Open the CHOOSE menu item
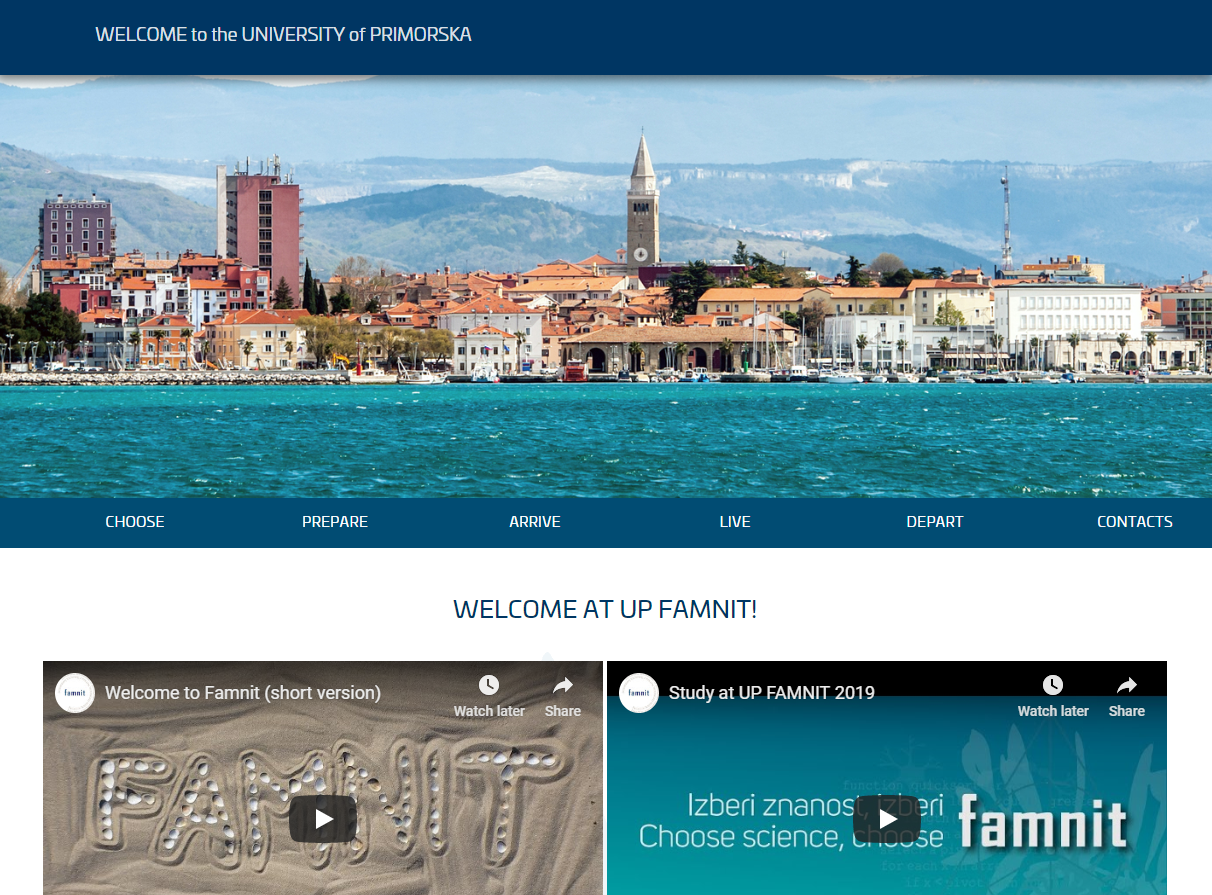Image resolution: width=1212 pixels, height=895 pixels. tap(135, 522)
